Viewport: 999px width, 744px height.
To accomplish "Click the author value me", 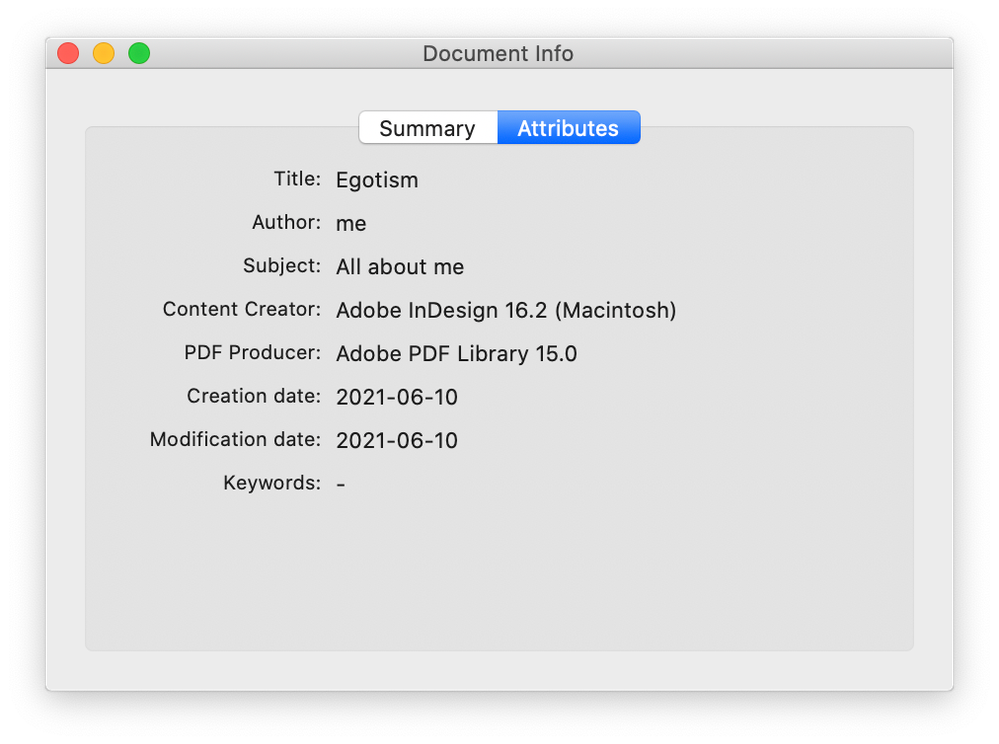I will point(351,224).
